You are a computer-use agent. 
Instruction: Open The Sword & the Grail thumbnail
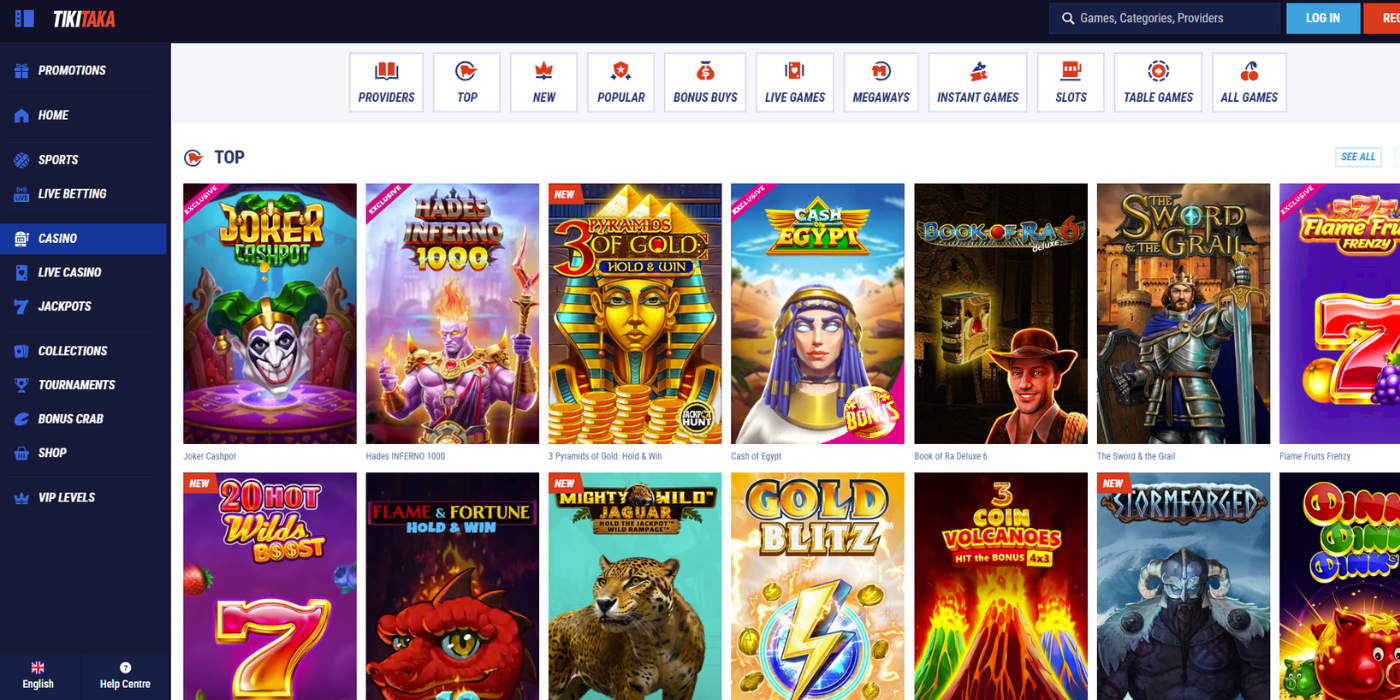(1184, 314)
